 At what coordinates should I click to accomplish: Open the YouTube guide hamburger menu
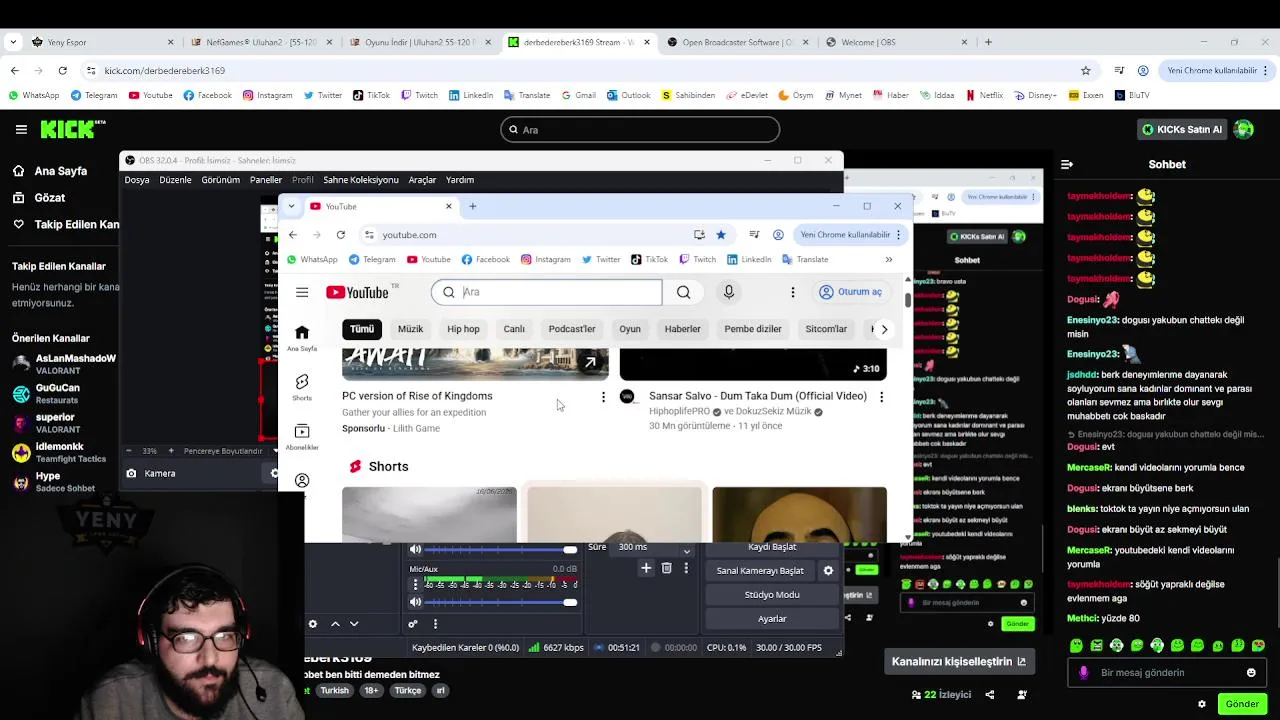coord(302,292)
